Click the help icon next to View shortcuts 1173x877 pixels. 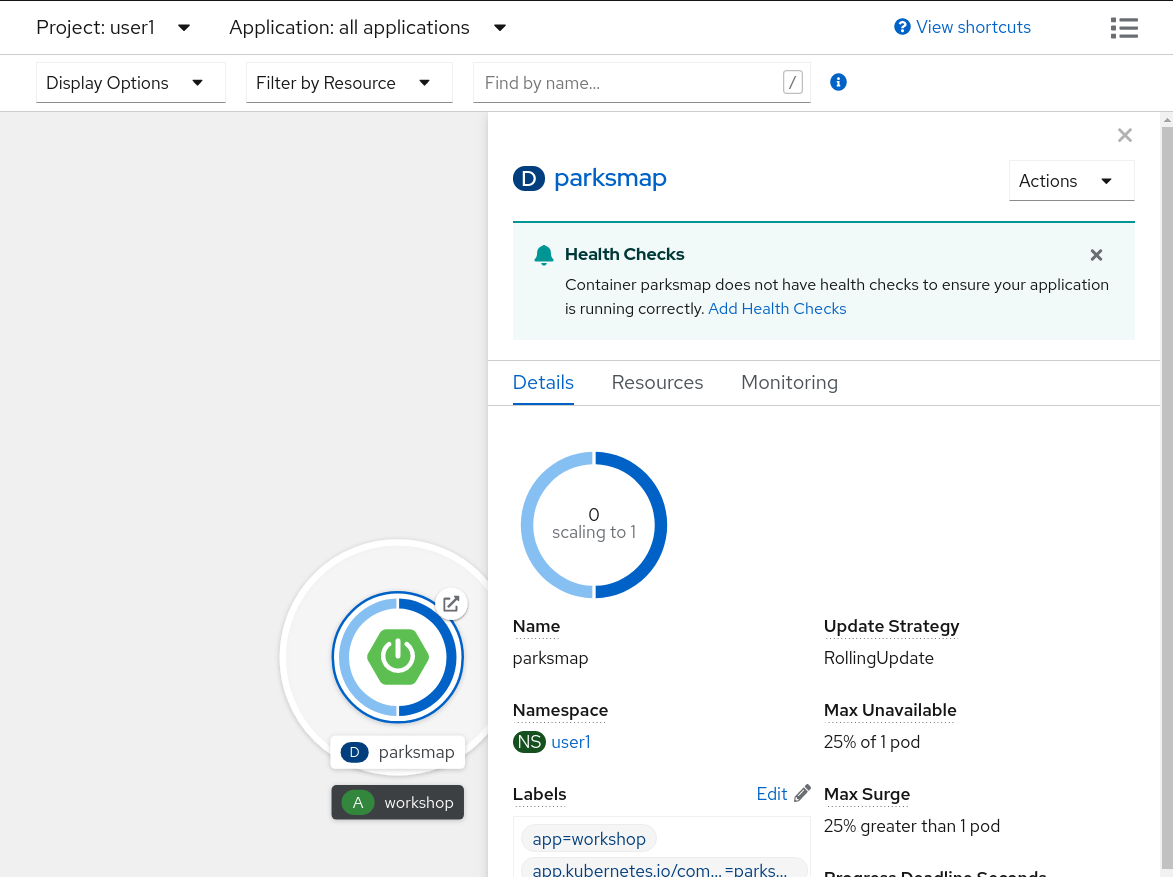click(x=902, y=27)
